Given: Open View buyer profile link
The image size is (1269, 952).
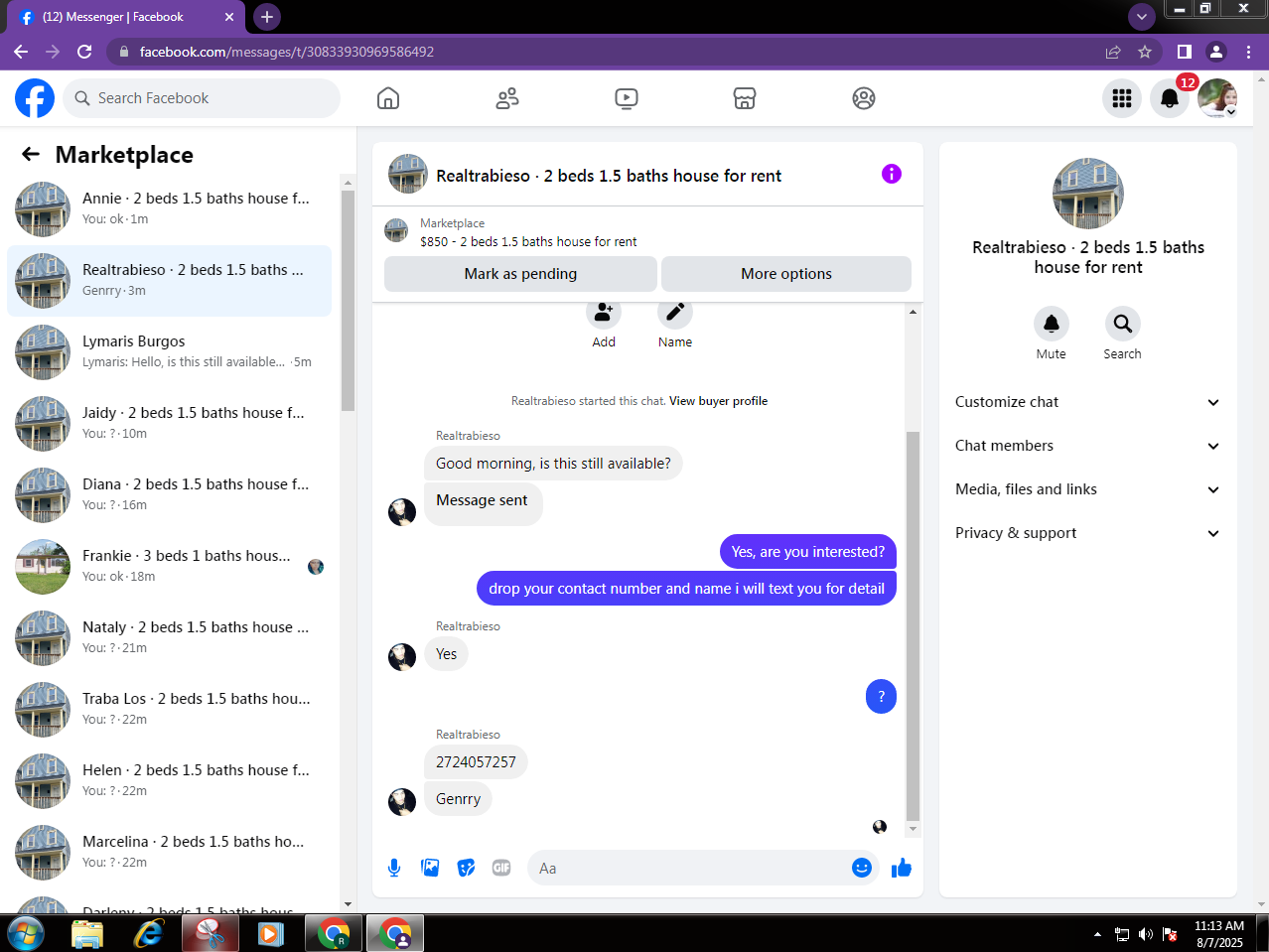Looking at the screenshot, I should pyautogui.click(x=718, y=401).
